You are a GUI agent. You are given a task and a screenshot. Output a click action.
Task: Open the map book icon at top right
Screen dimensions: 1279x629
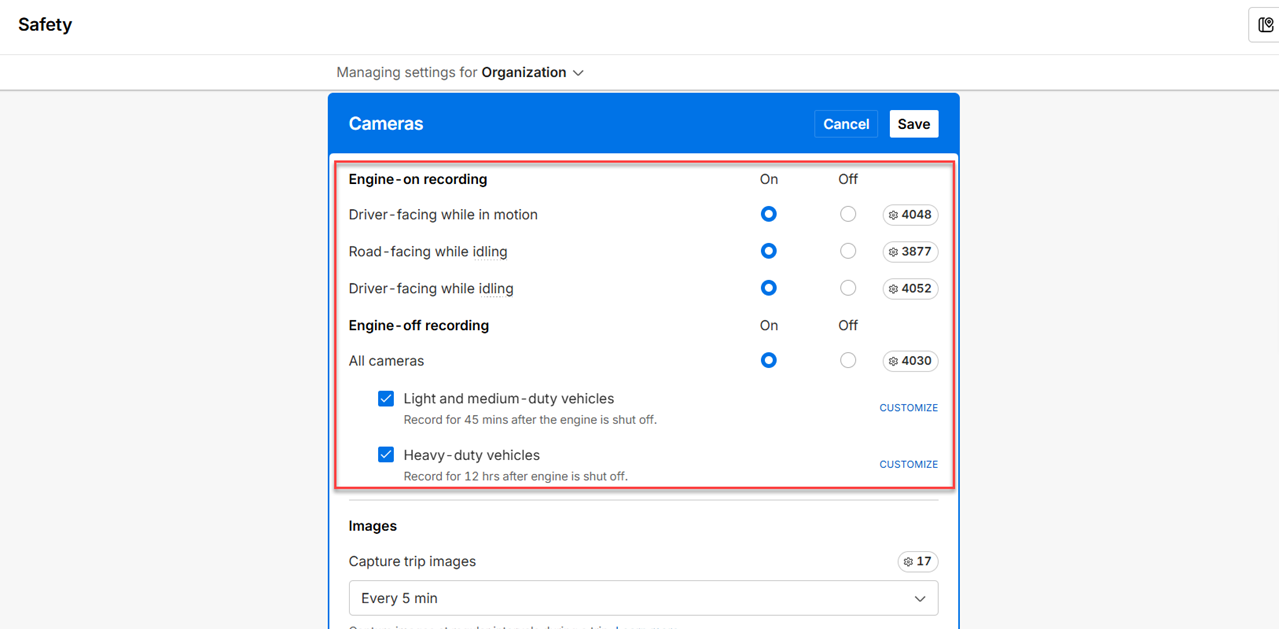click(1265, 25)
